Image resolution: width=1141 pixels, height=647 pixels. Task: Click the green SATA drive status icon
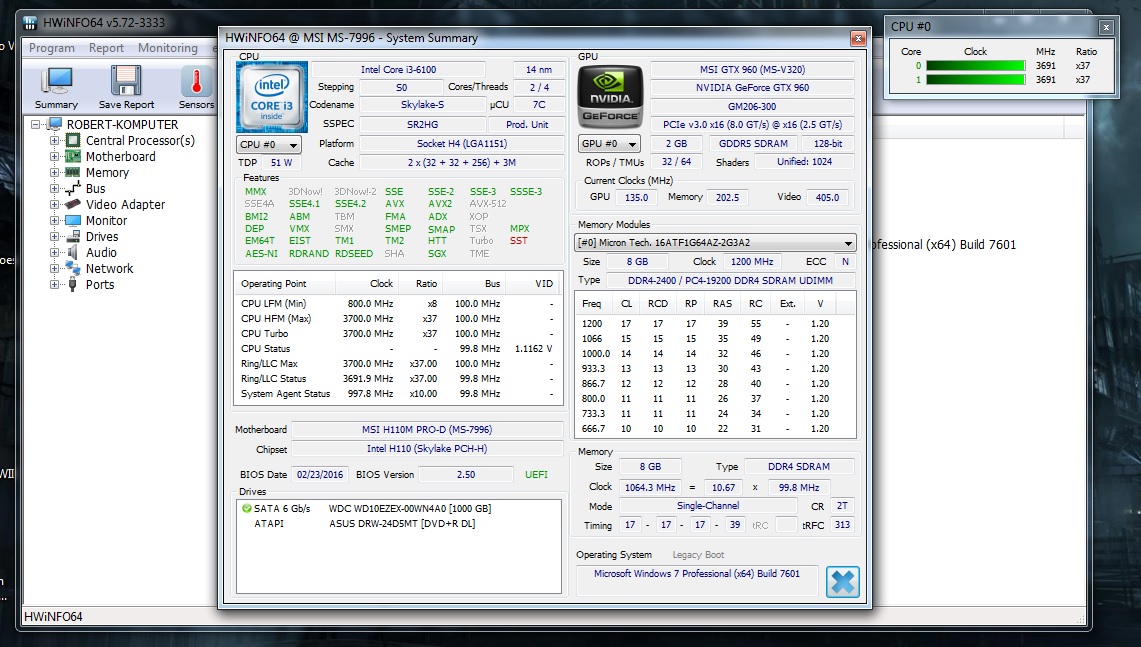[x=247, y=509]
